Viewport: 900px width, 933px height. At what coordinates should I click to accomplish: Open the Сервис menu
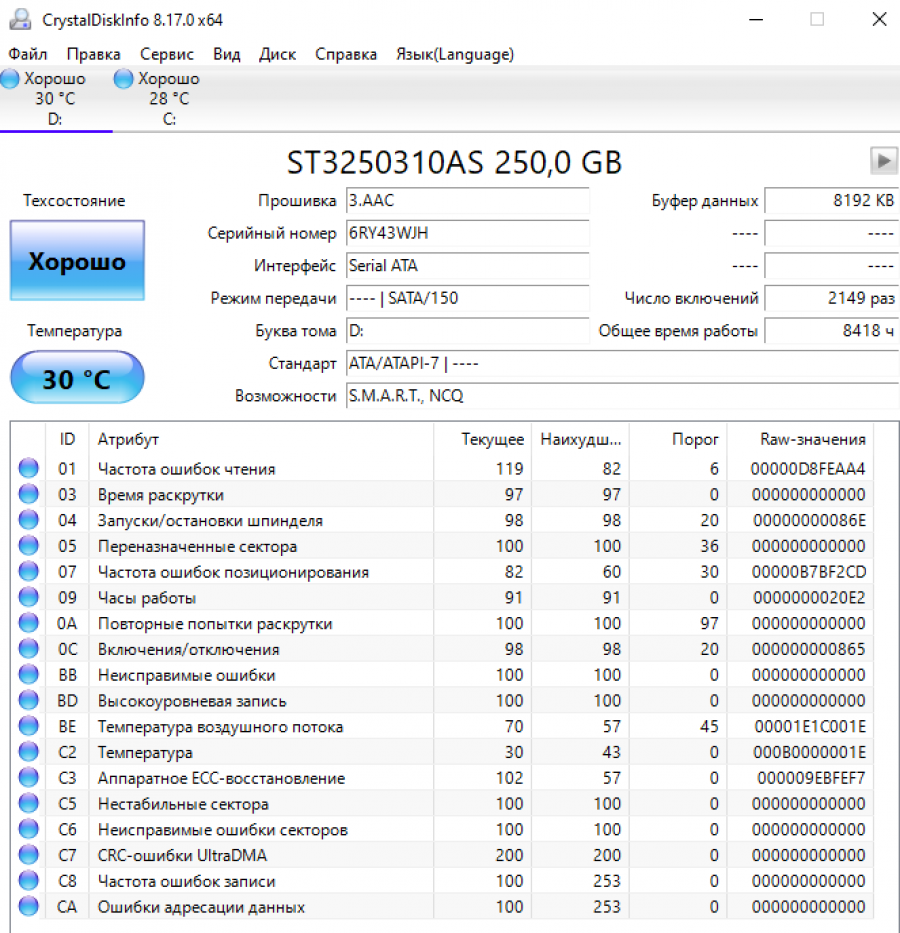tap(167, 54)
